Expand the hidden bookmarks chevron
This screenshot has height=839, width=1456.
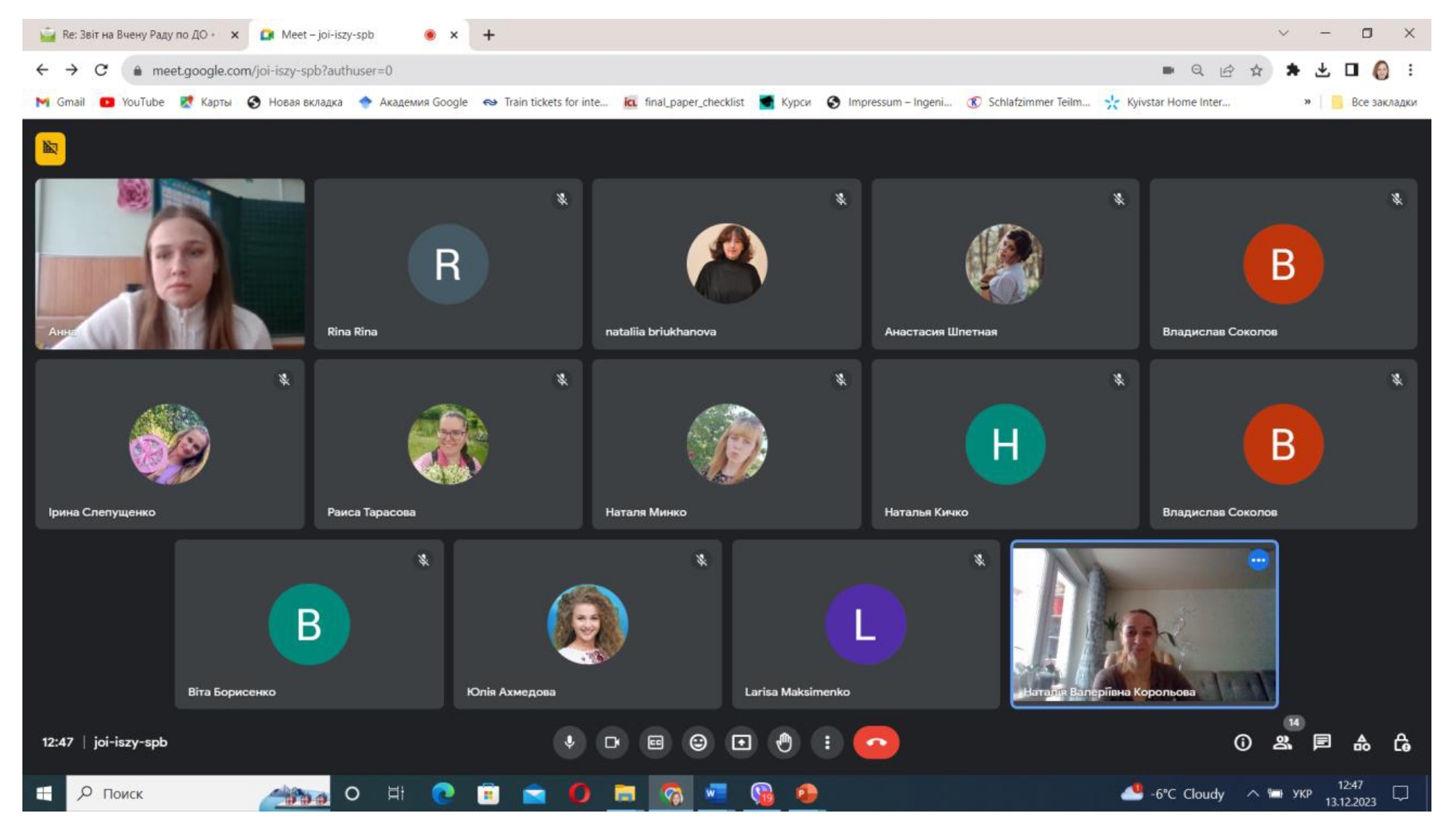(x=1307, y=102)
